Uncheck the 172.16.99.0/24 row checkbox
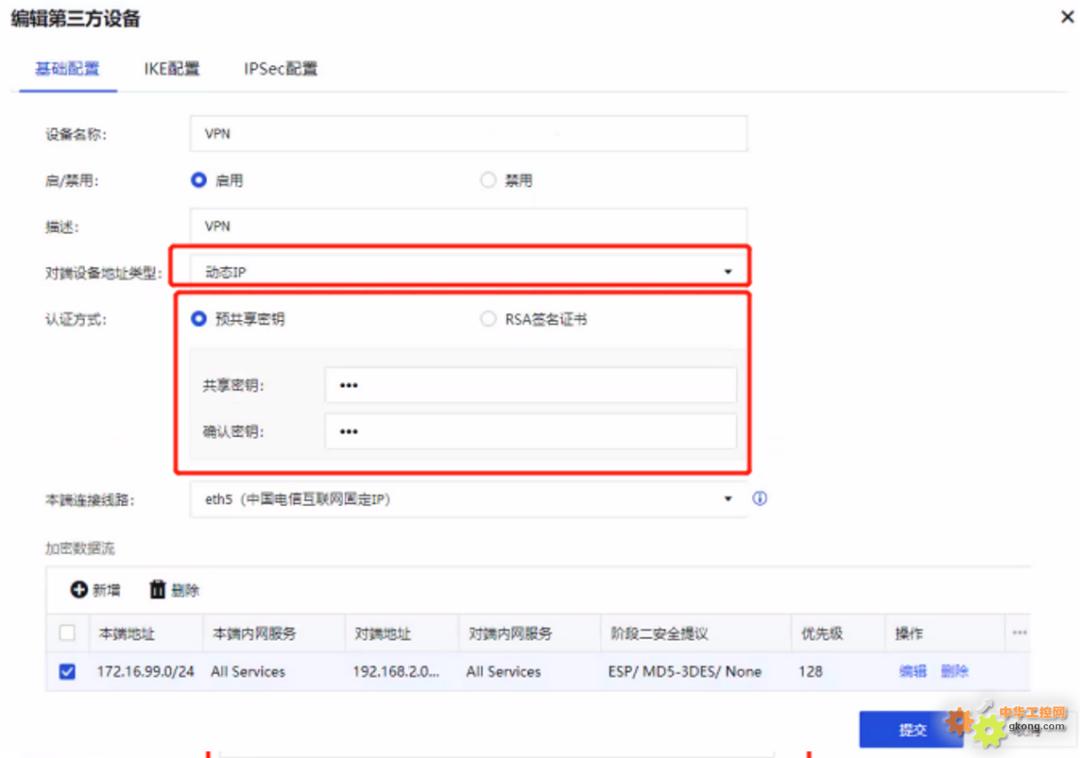Screen dimensions: 1080x758 [x=68, y=671]
